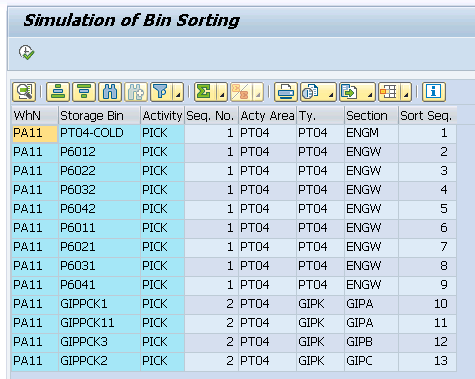Click the Set Filter funnel icon

coord(161,92)
